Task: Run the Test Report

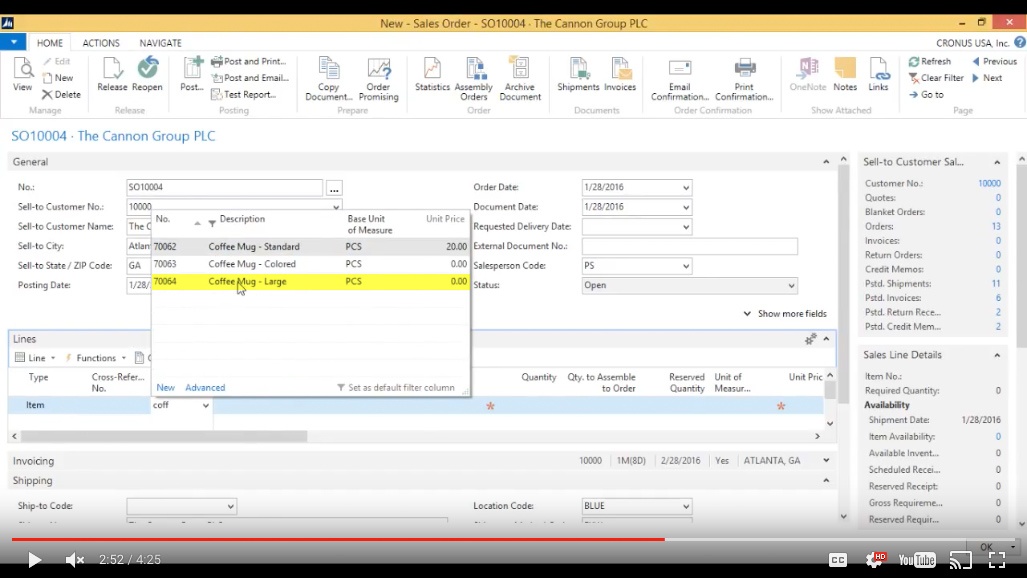Action: (244, 94)
